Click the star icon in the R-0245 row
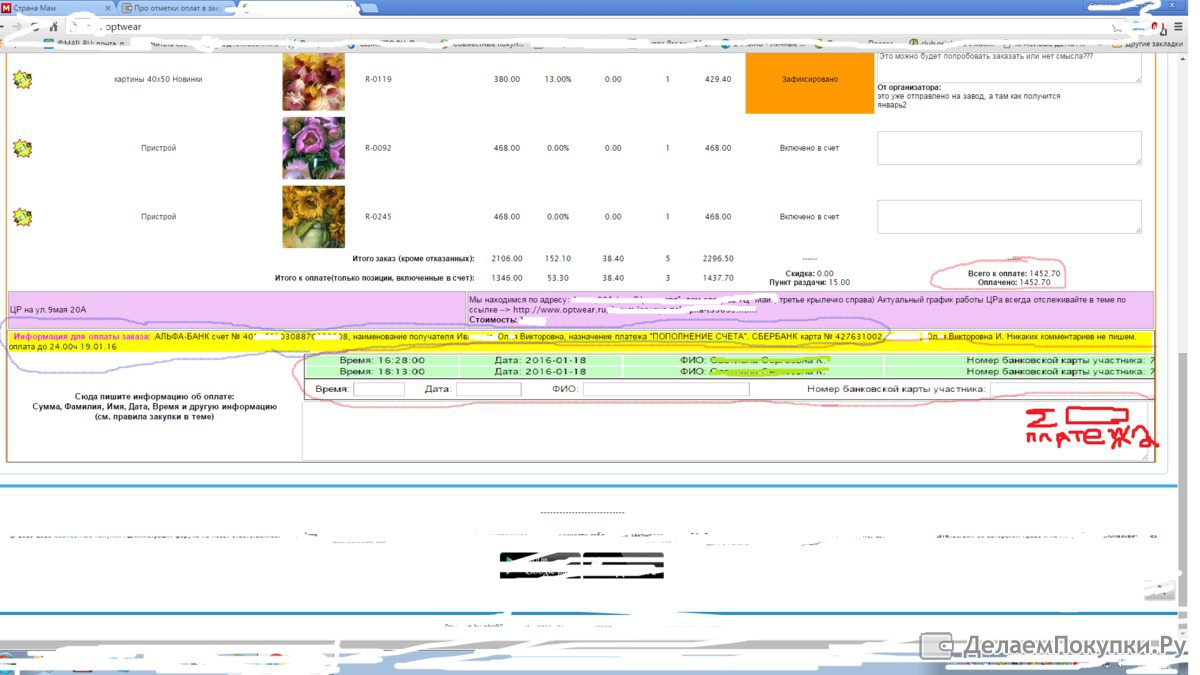Image resolution: width=1200 pixels, height=675 pixels. click(x=22, y=217)
